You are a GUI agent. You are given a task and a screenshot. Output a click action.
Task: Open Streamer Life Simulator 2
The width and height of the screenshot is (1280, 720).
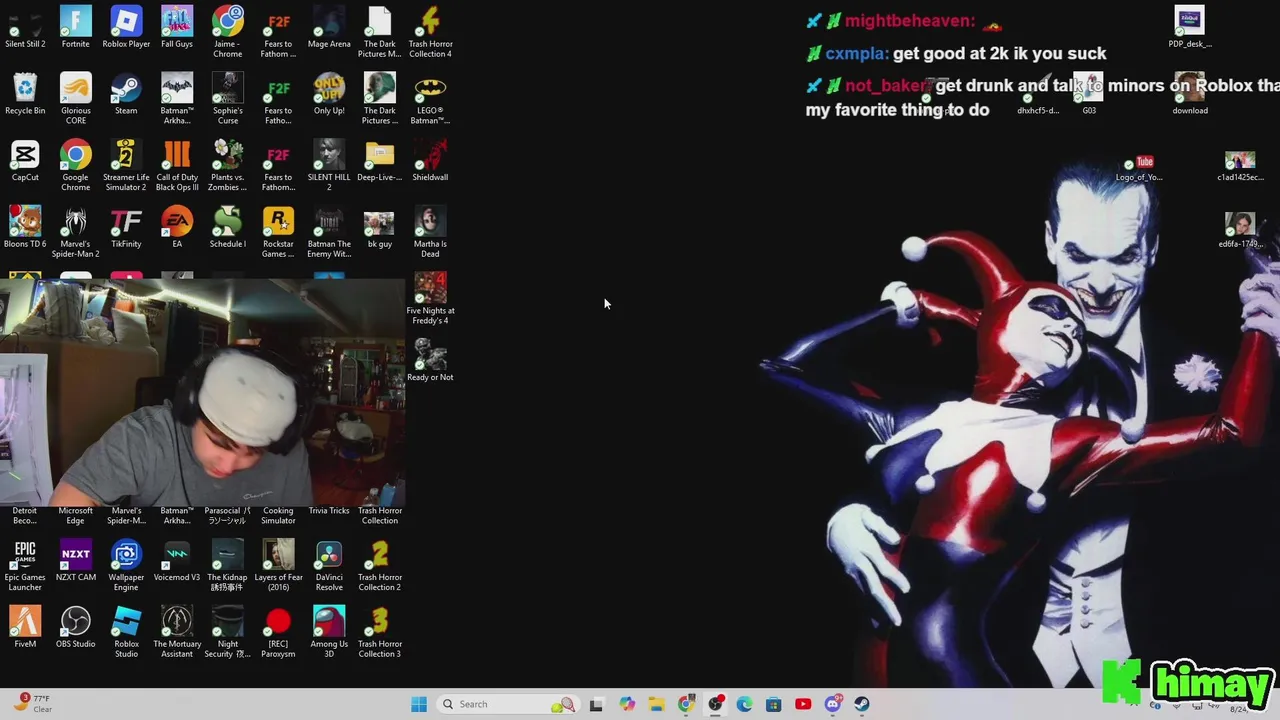coord(126,166)
